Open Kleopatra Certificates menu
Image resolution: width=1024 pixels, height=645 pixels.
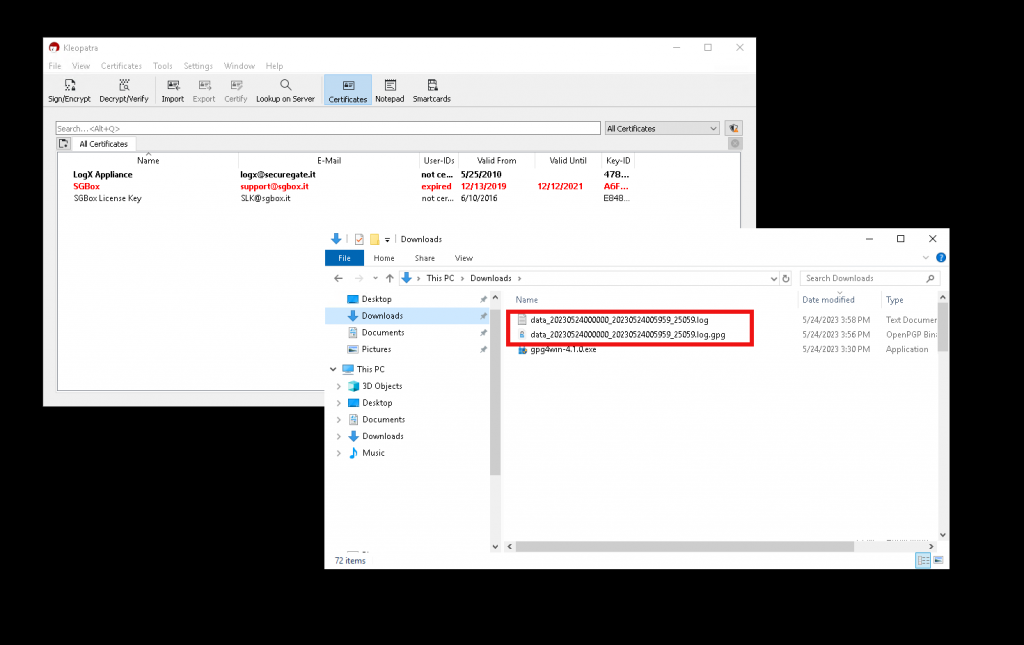121,66
